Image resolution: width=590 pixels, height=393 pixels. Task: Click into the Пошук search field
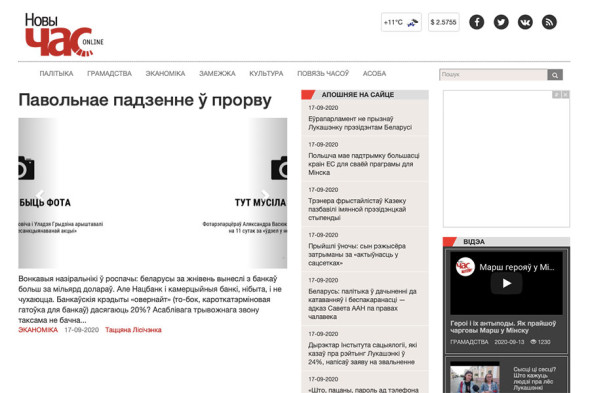pyautogui.click(x=493, y=75)
